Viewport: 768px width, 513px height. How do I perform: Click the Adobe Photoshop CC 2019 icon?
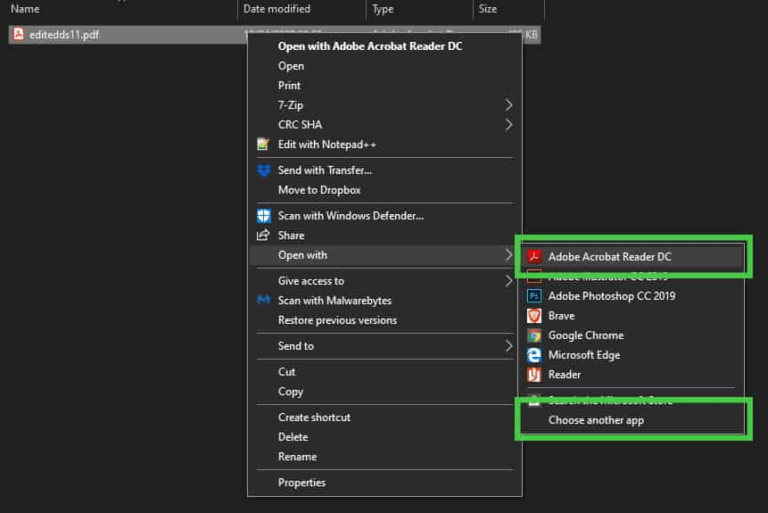coord(534,296)
